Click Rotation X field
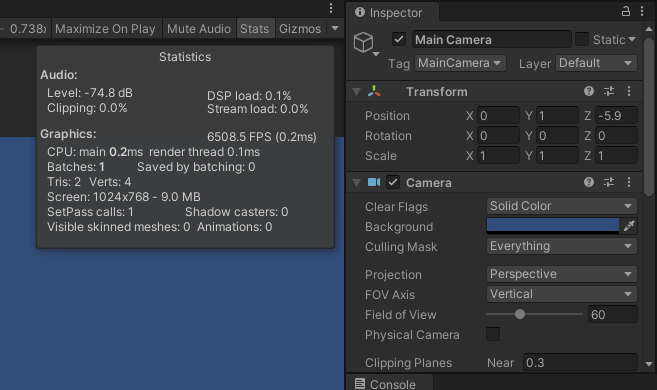Image resolution: width=657 pixels, height=390 pixels. point(498,136)
